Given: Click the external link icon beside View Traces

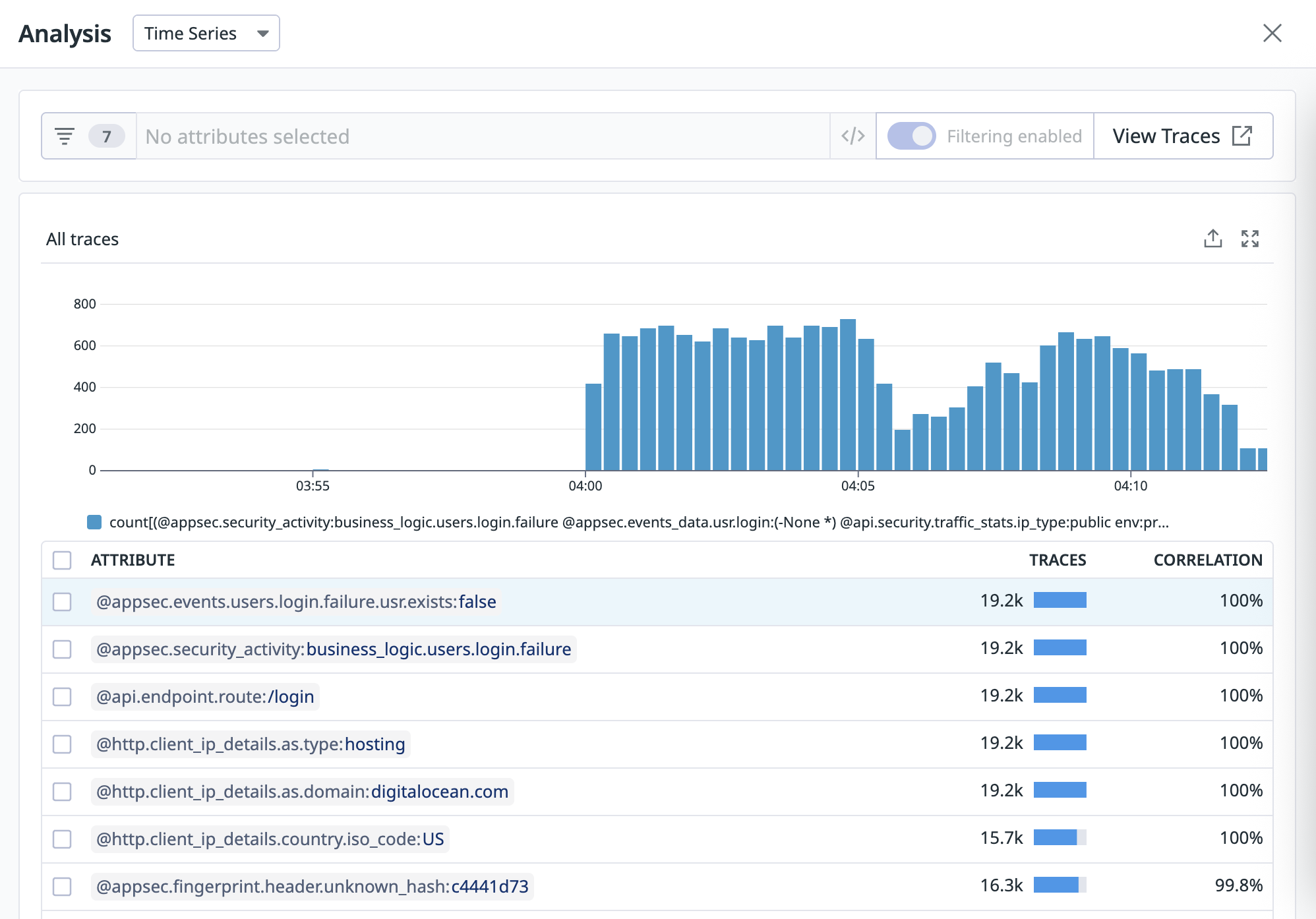Looking at the screenshot, I should (1242, 136).
